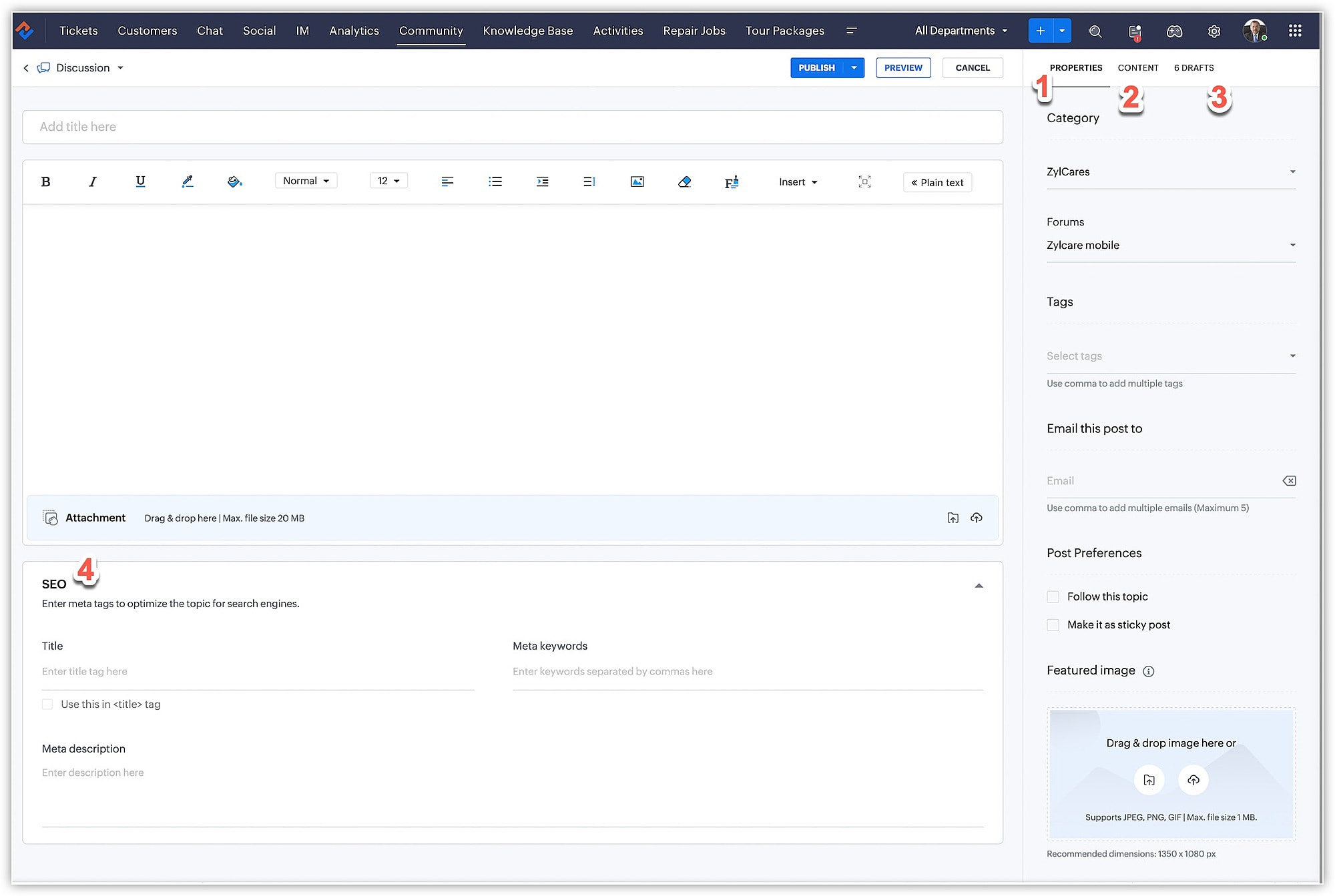The height and width of the screenshot is (896, 1335).
Task: Enable Follow this topic checkbox
Action: [x=1053, y=596]
